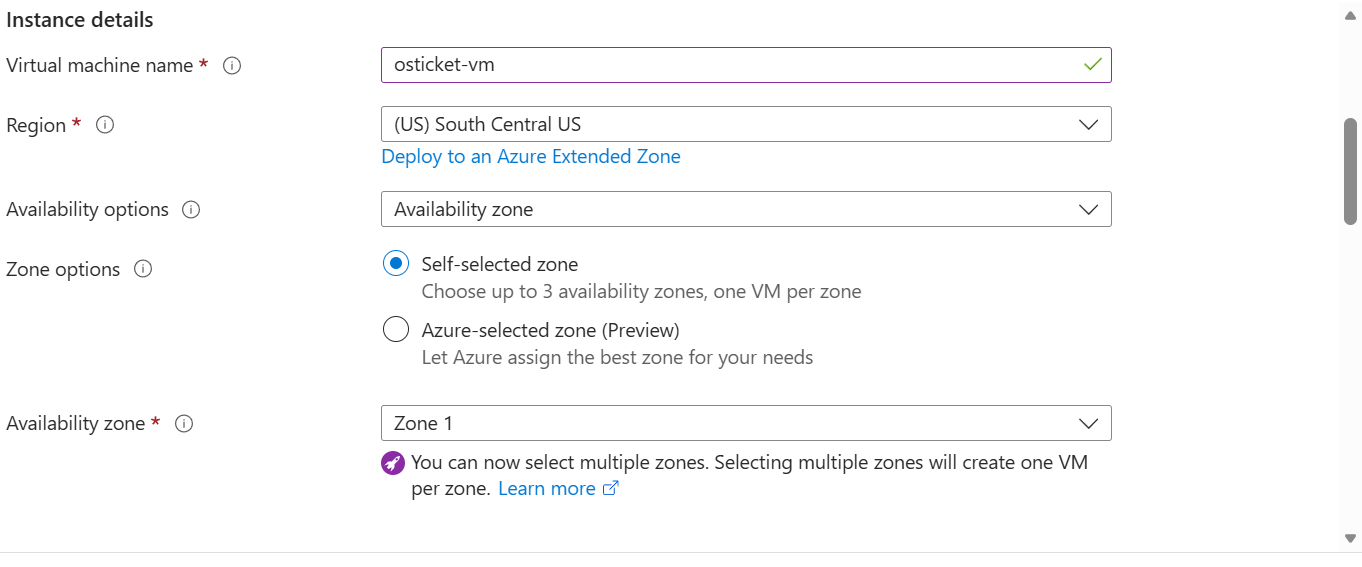
Task: Open info tooltip for Availability options
Action: coord(191,210)
